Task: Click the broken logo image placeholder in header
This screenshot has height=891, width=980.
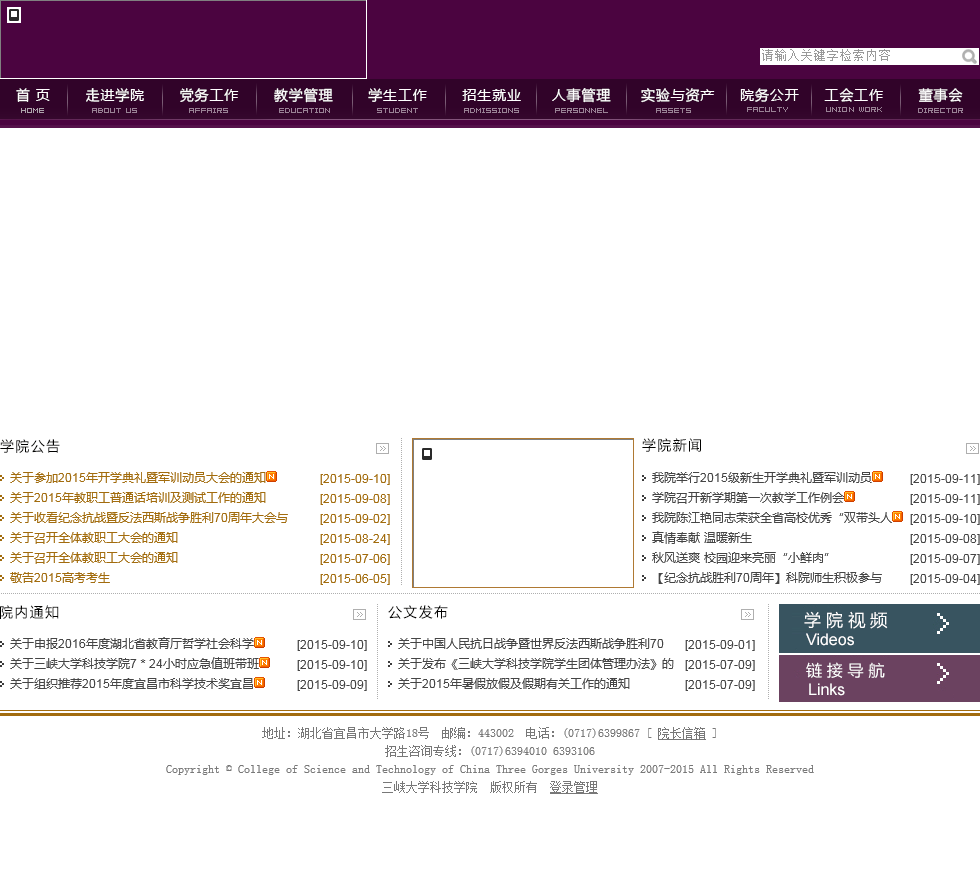Action: coord(183,39)
